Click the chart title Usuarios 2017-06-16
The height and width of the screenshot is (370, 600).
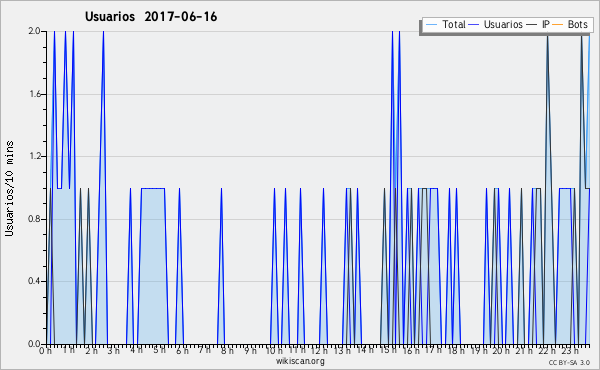151,17
